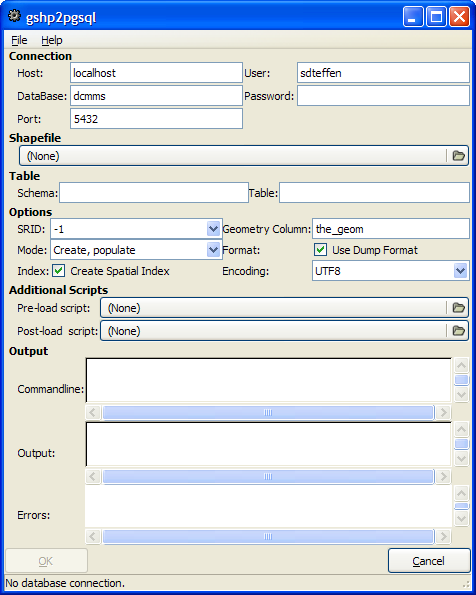Expand the SRID dropdown

coord(213,228)
